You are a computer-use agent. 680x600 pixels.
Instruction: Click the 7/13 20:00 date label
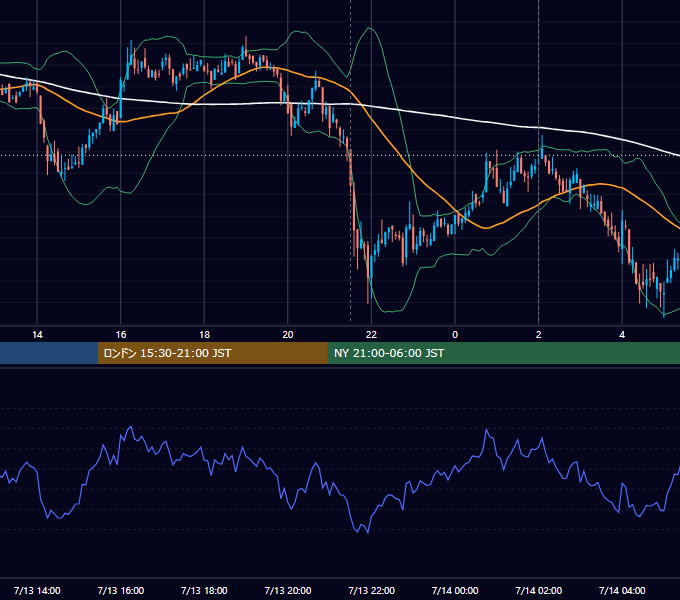(288, 590)
